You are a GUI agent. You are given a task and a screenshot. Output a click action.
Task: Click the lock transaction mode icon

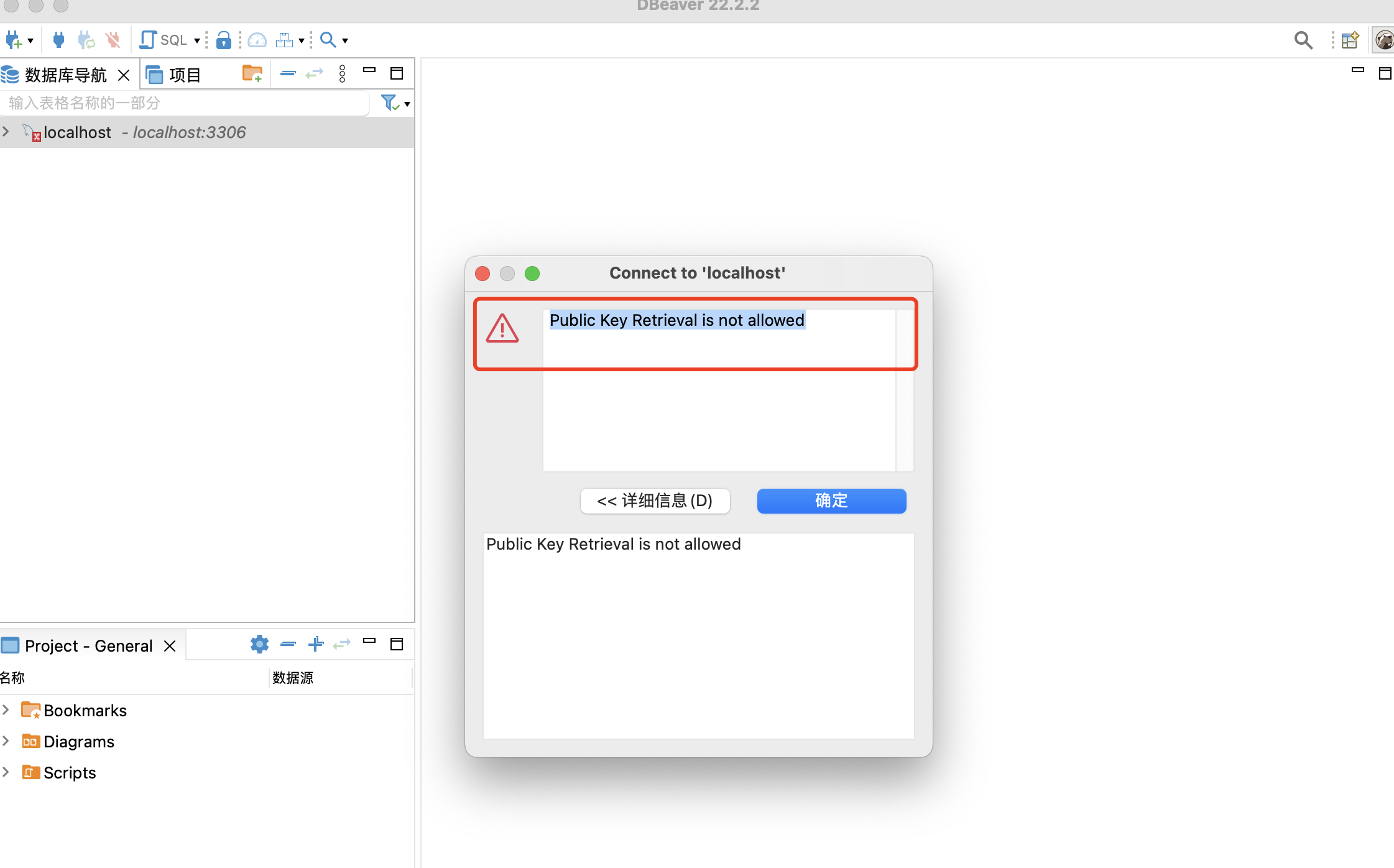tap(224, 40)
